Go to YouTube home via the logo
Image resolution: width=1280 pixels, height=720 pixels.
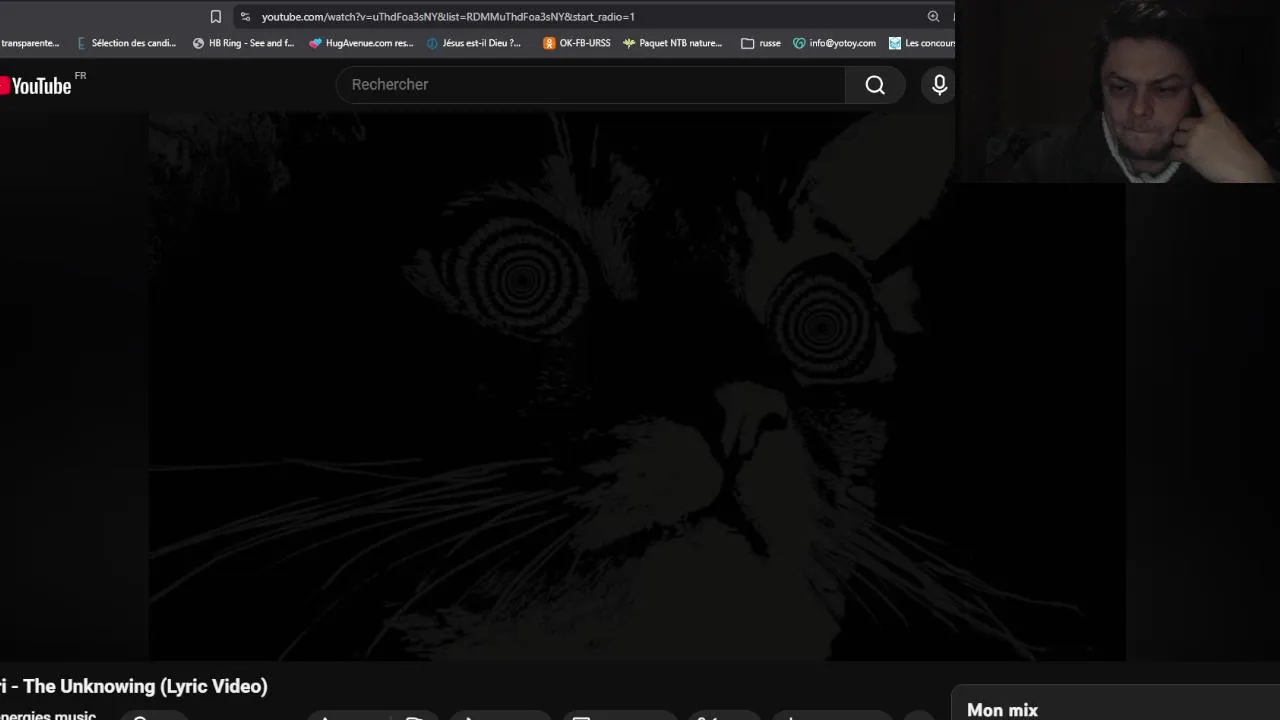[36, 86]
